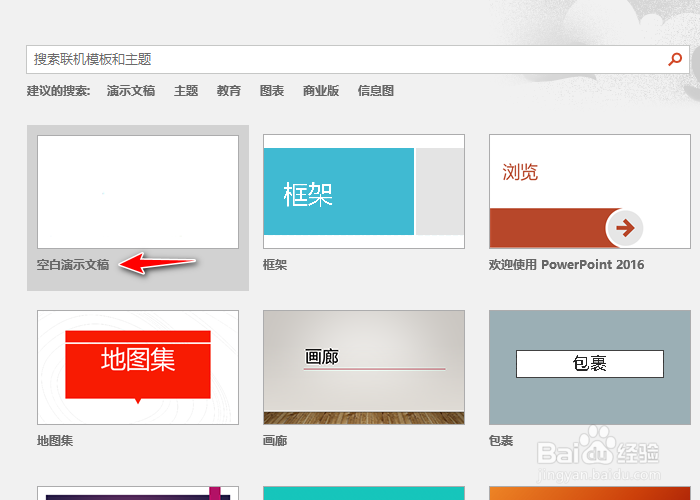
Task: Click the search magnifier icon
Action: [675, 59]
